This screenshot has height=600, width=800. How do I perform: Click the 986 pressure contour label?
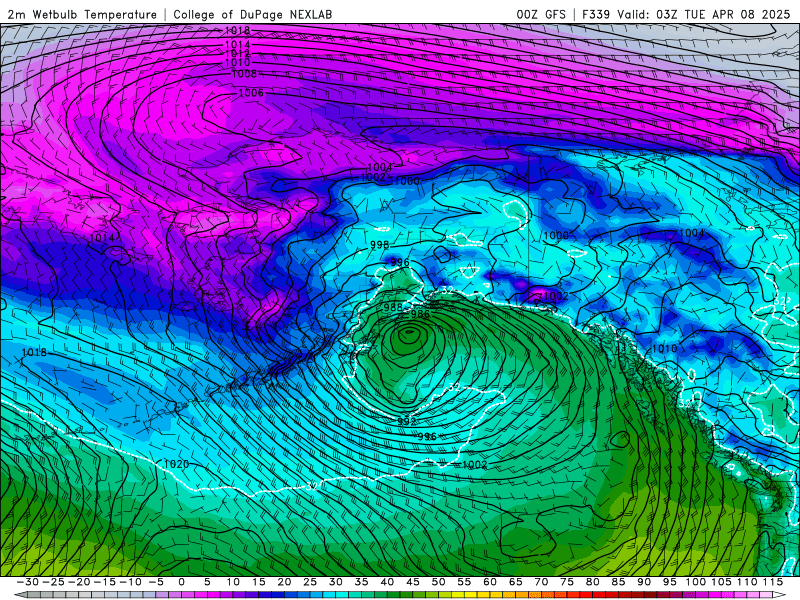pos(420,314)
